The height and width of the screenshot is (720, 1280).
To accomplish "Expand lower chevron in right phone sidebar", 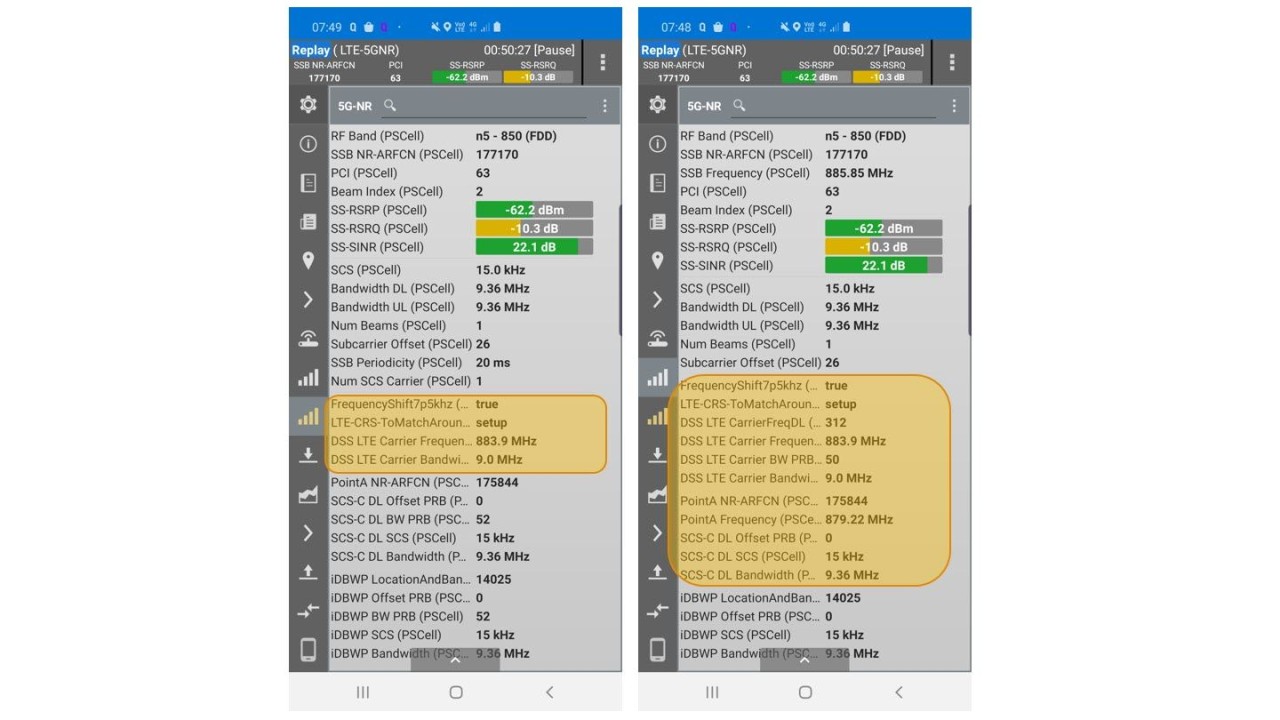I will click(x=657, y=533).
